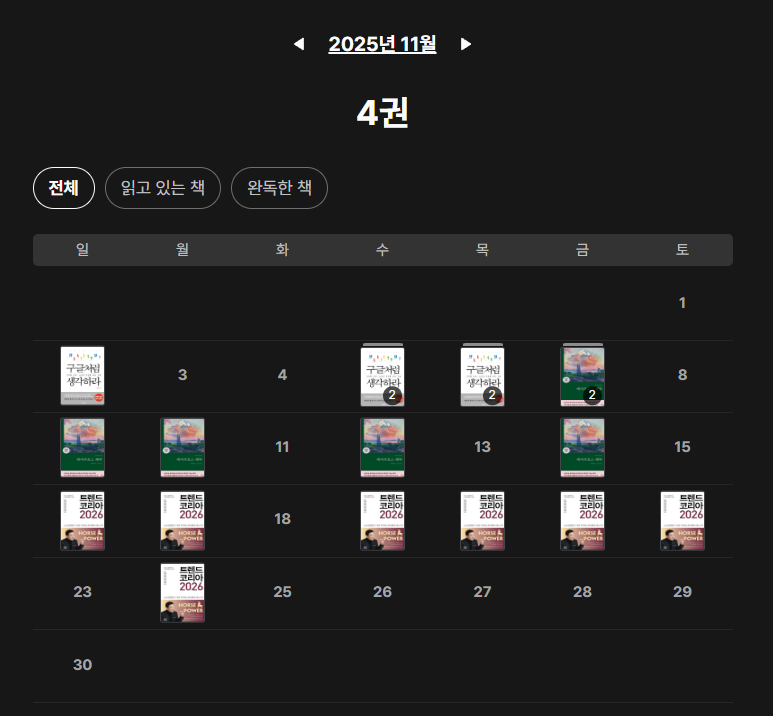
Task: Show only 완독한 책
Action: click(279, 188)
